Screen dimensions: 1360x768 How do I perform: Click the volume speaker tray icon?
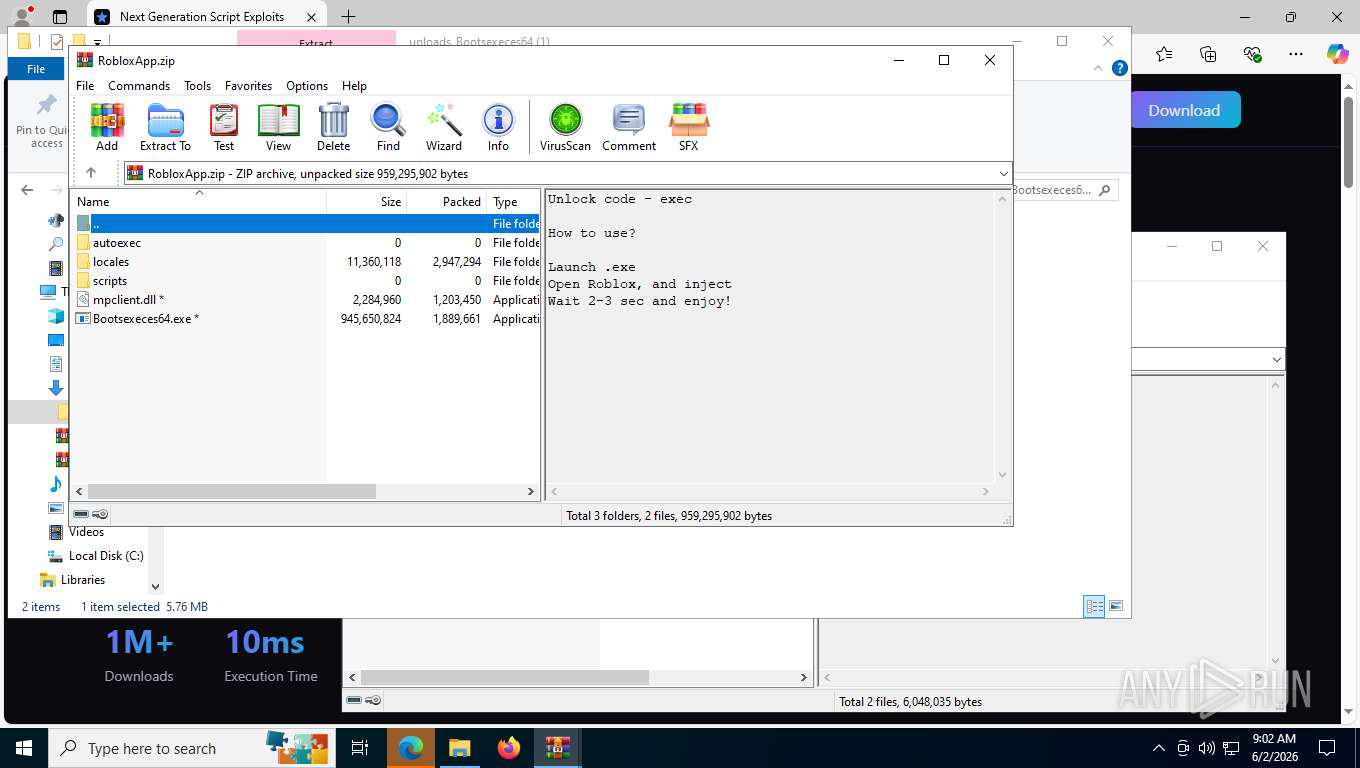pos(1206,748)
